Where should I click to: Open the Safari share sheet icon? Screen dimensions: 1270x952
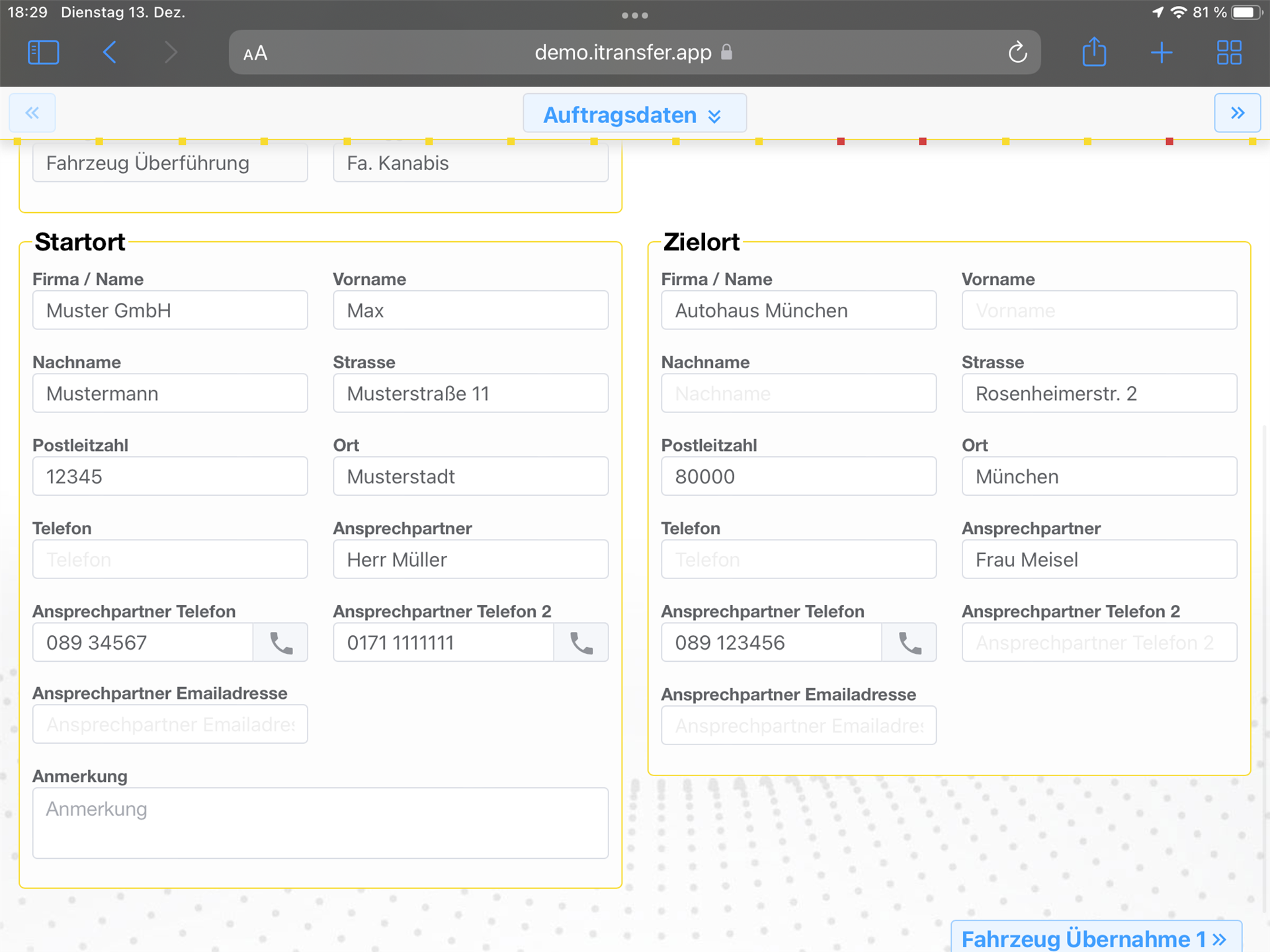click(1094, 52)
